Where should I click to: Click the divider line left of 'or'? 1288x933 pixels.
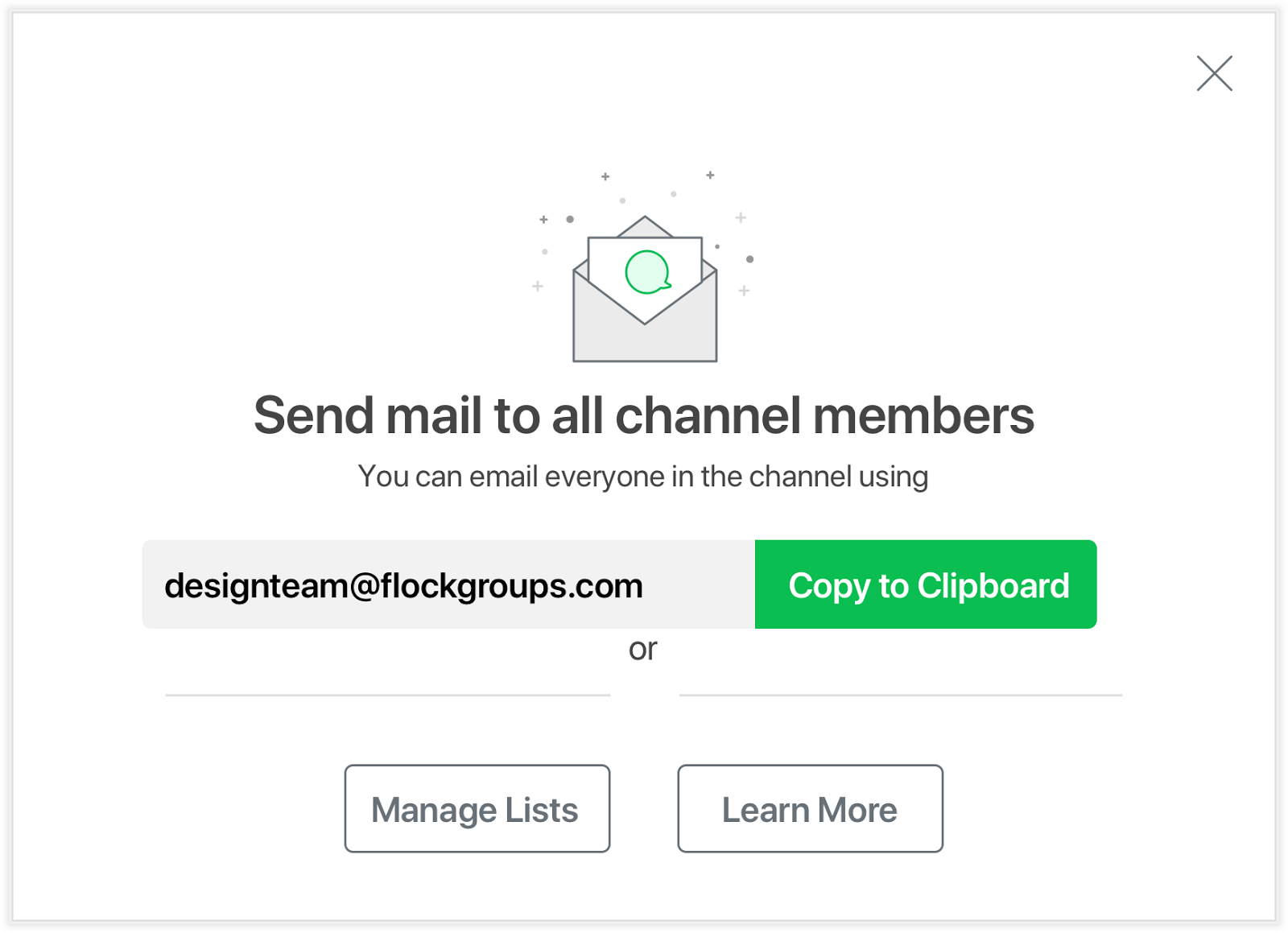click(x=388, y=695)
